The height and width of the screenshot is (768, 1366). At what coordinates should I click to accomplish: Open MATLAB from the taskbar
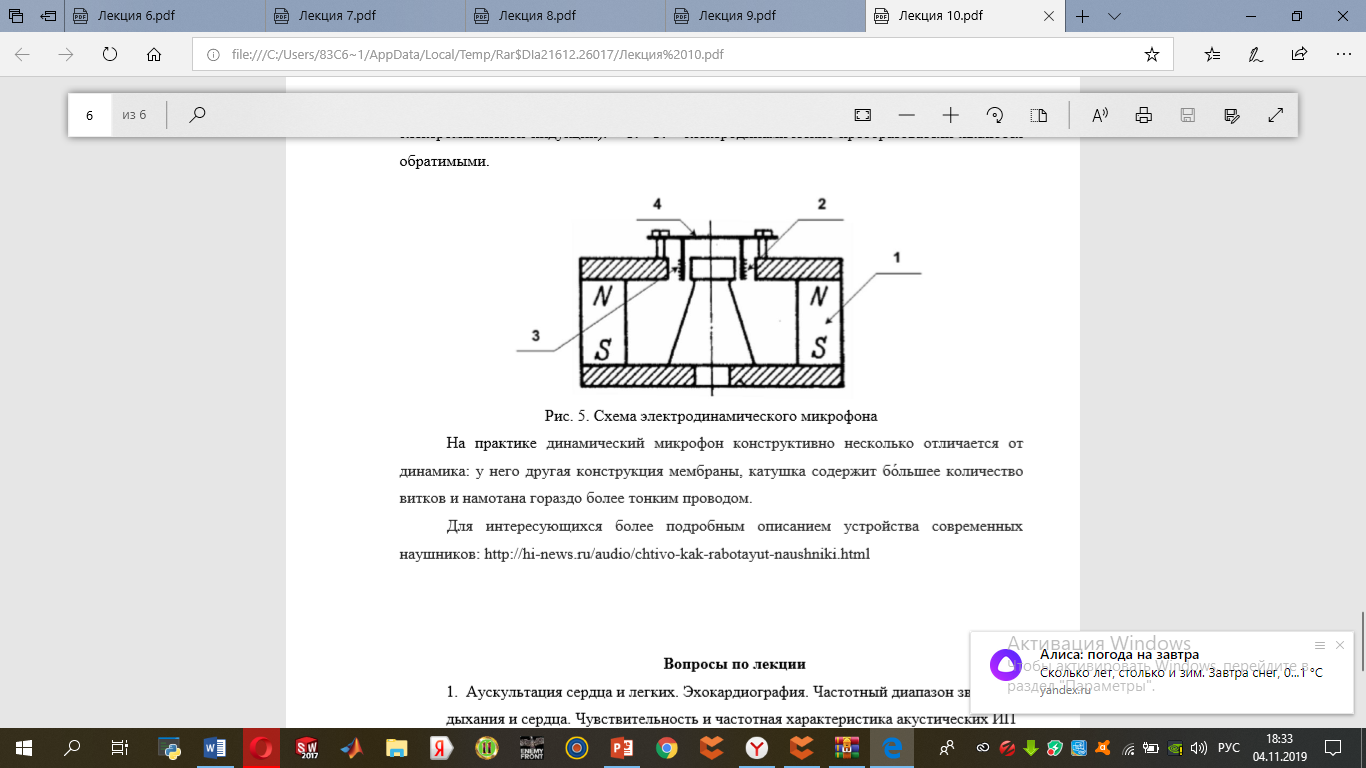coord(352,747)
